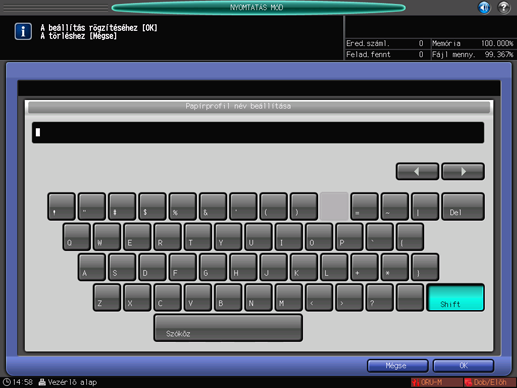Tap the V key
This screenshot has width=517, height=388.
click(198, 298)
